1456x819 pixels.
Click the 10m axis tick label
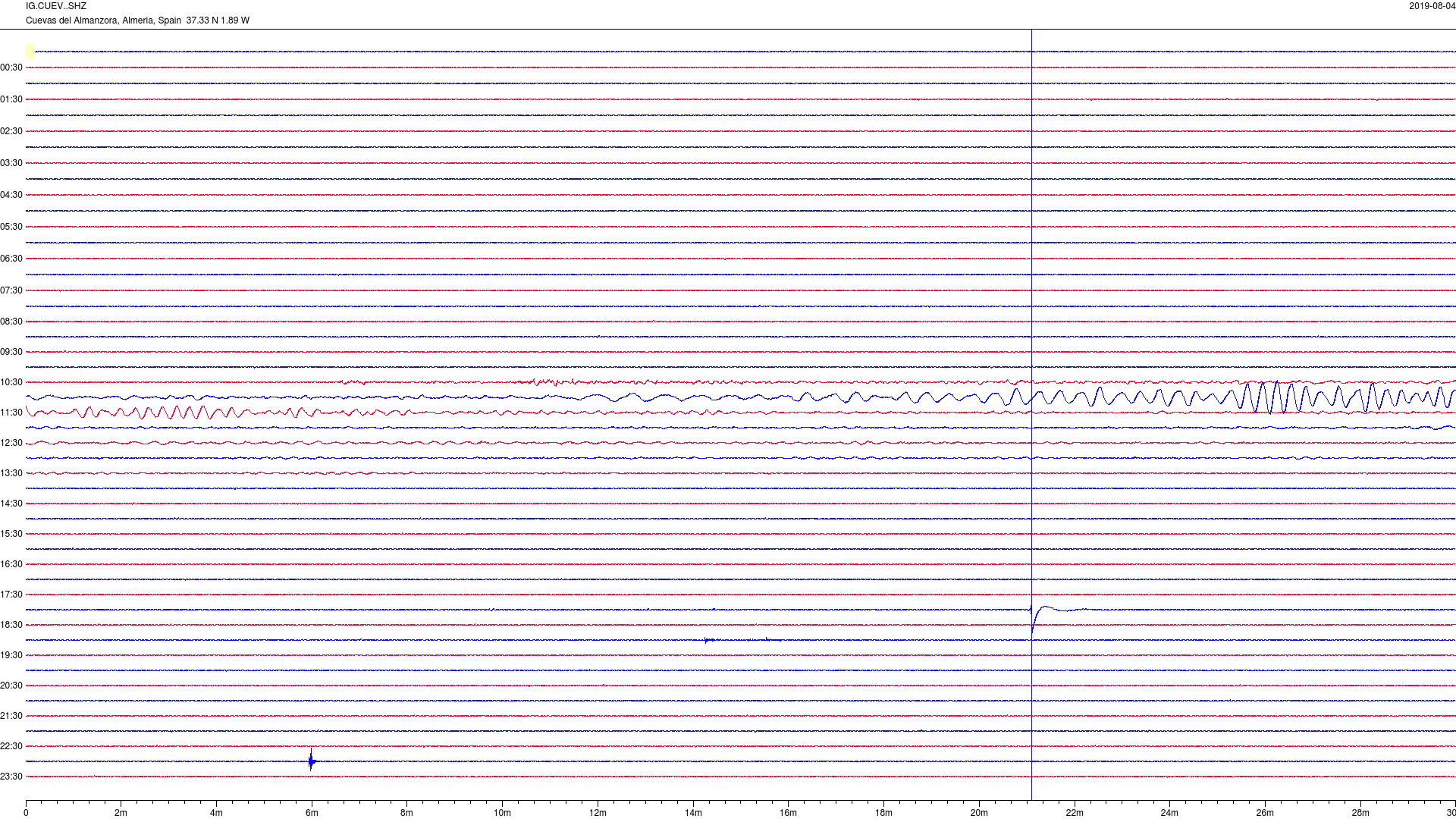(502, 813)
